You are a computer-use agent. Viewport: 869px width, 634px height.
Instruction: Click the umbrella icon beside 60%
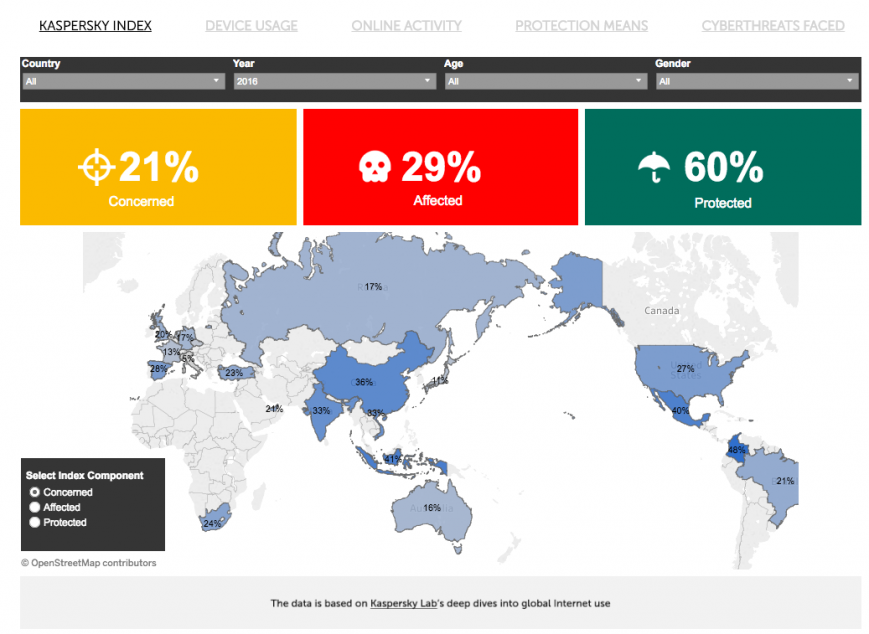click(654, 167)
